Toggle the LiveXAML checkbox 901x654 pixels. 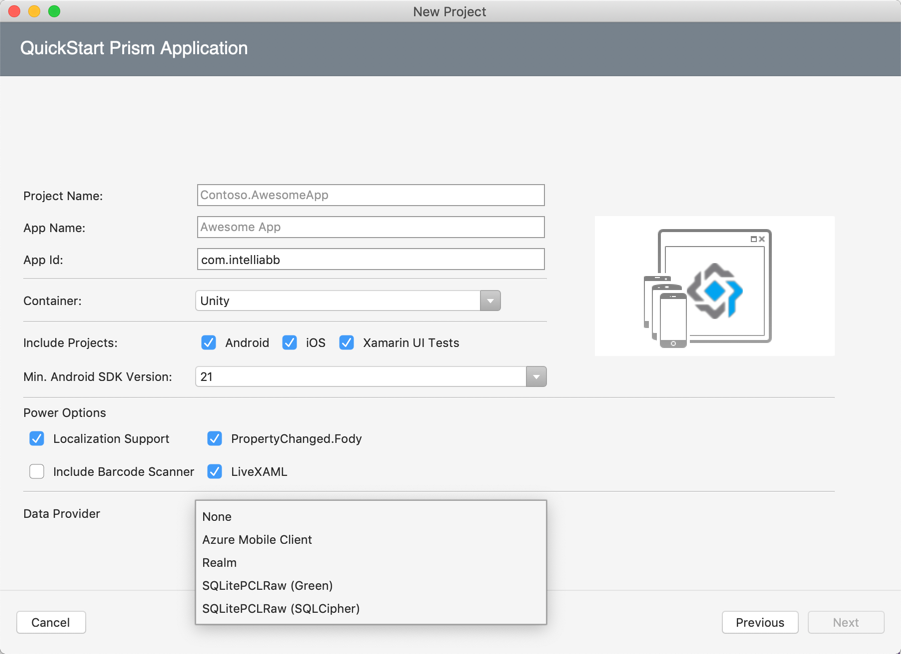click(x=215, y=471)
